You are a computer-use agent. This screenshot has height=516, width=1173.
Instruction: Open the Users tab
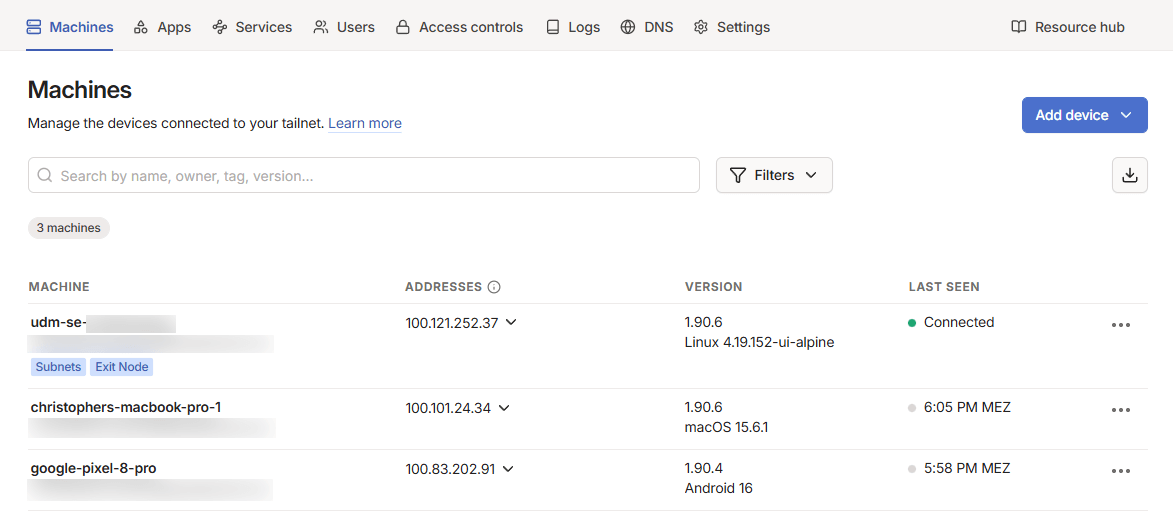344,27
